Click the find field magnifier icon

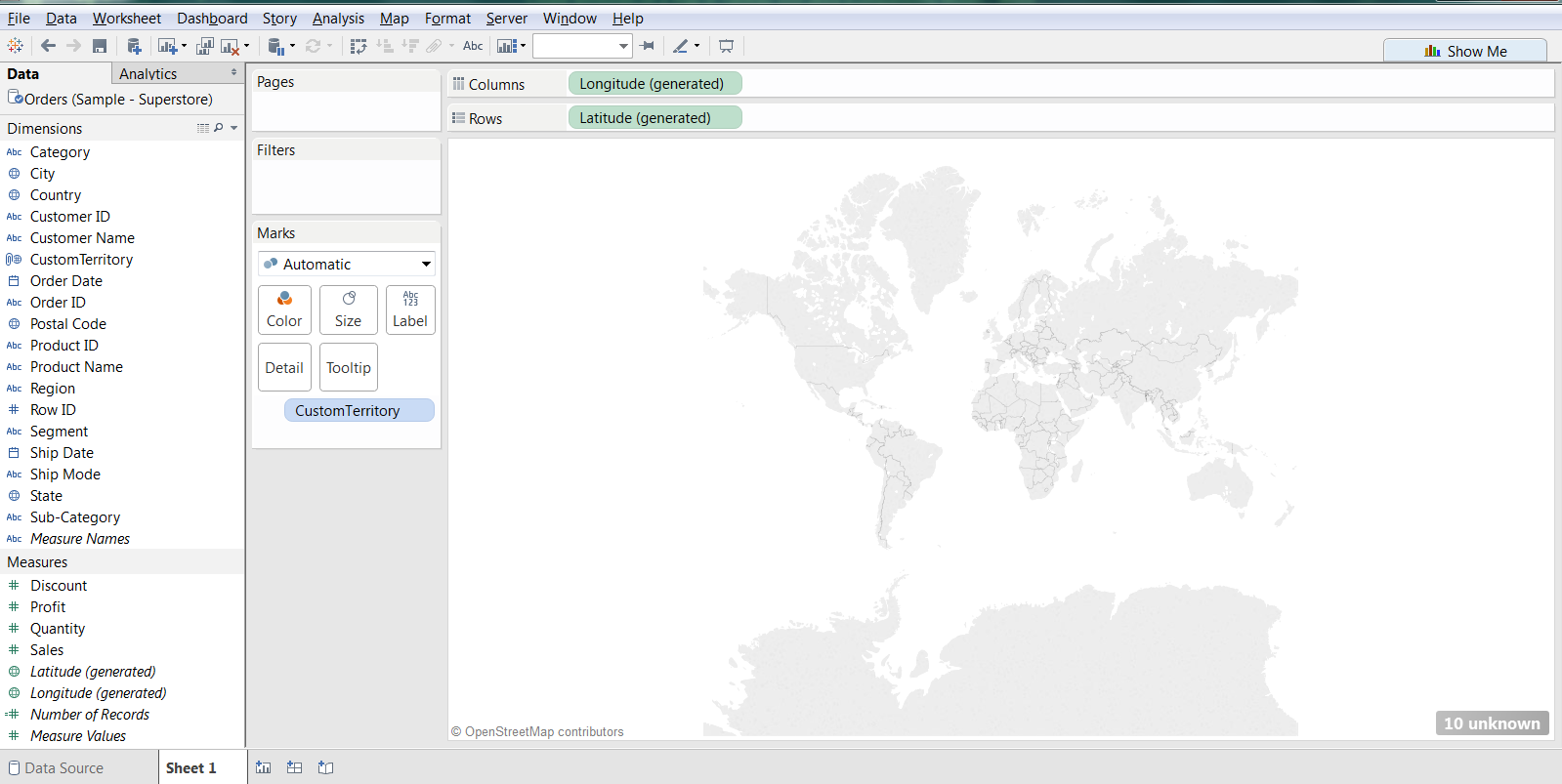219,128
